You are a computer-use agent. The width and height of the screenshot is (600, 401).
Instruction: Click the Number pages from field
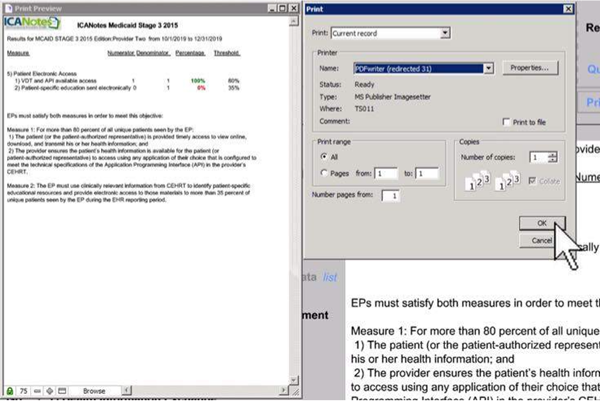coord(391,196)
